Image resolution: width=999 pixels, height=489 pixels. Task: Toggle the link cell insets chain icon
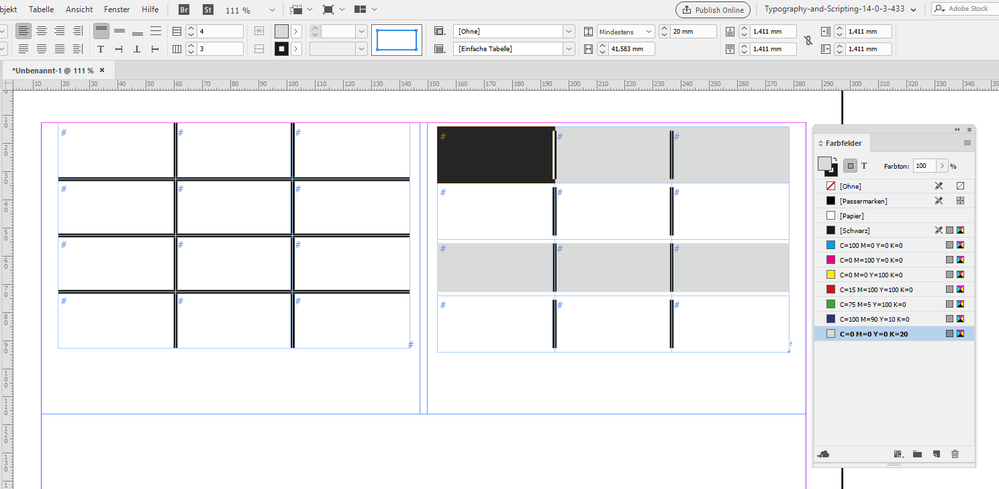point(809,40)
